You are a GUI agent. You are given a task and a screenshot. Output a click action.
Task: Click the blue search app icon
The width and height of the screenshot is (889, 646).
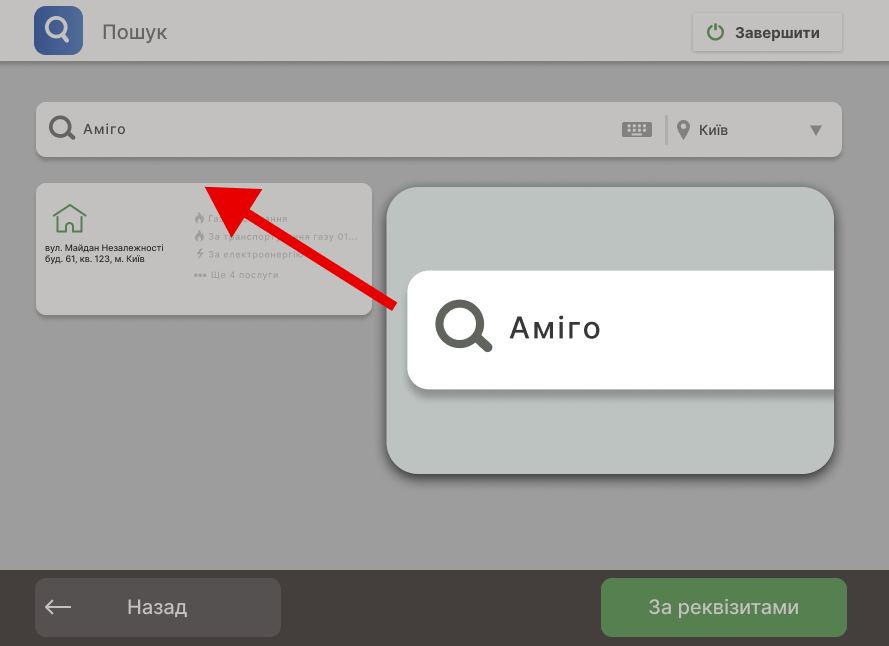click(58, 31)
